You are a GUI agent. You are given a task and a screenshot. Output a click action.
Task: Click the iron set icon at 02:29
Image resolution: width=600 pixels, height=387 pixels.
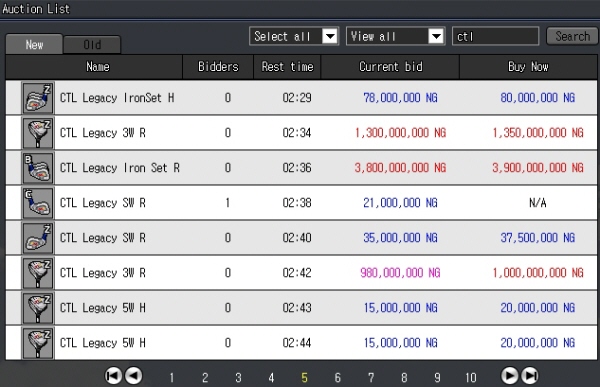pyautogui.click(x=38, y=98)
